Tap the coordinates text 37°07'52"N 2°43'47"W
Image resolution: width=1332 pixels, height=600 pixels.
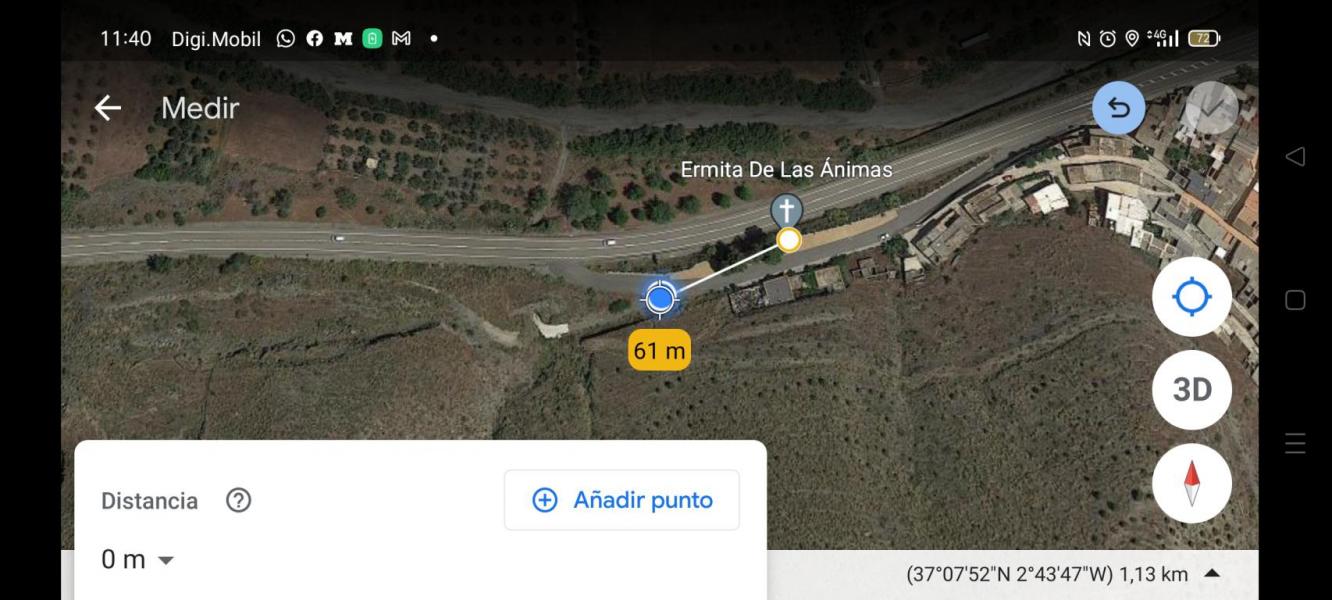point(1009,574)
